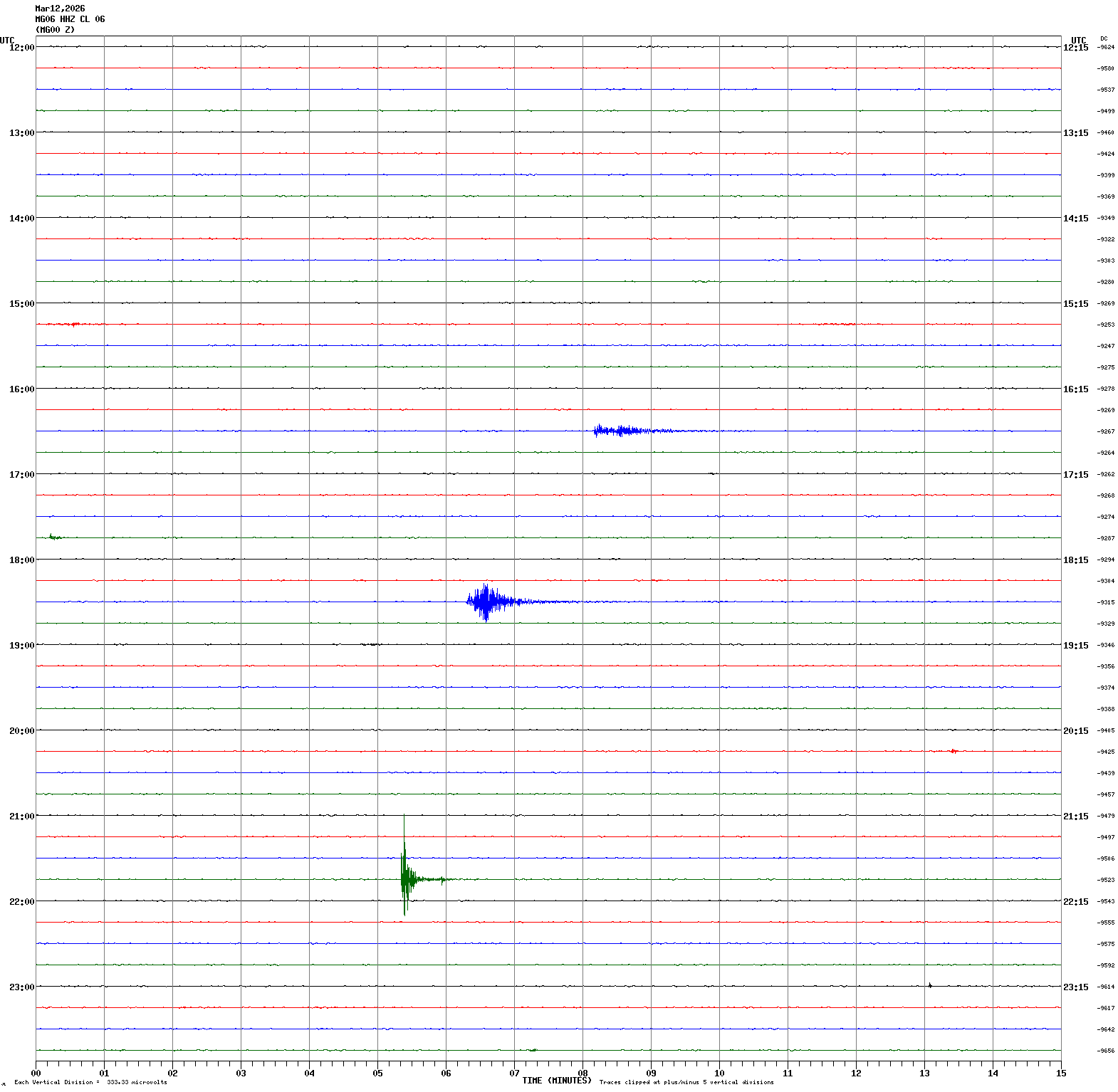Viewport: 1118px width, 1092px height.
Task: Click the small black spike on the 23:00 trace
Action: (x=929, y=985)
